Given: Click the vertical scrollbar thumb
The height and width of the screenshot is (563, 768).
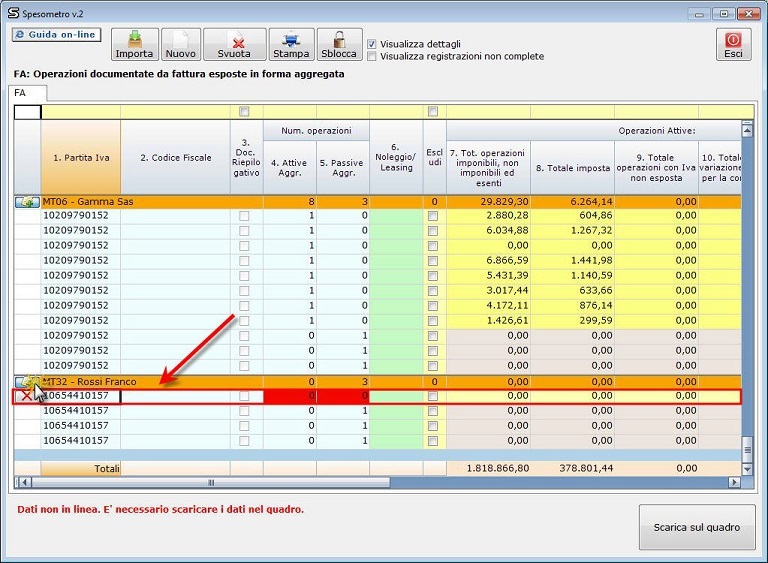Looking at the screenshot, I should tap(747, 450).
